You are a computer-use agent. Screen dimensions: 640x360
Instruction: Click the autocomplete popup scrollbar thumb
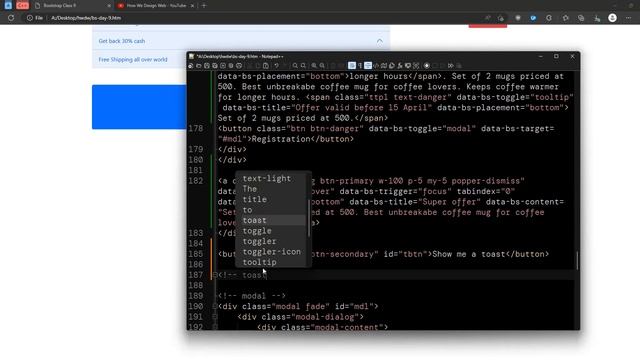tap(309, 218)
